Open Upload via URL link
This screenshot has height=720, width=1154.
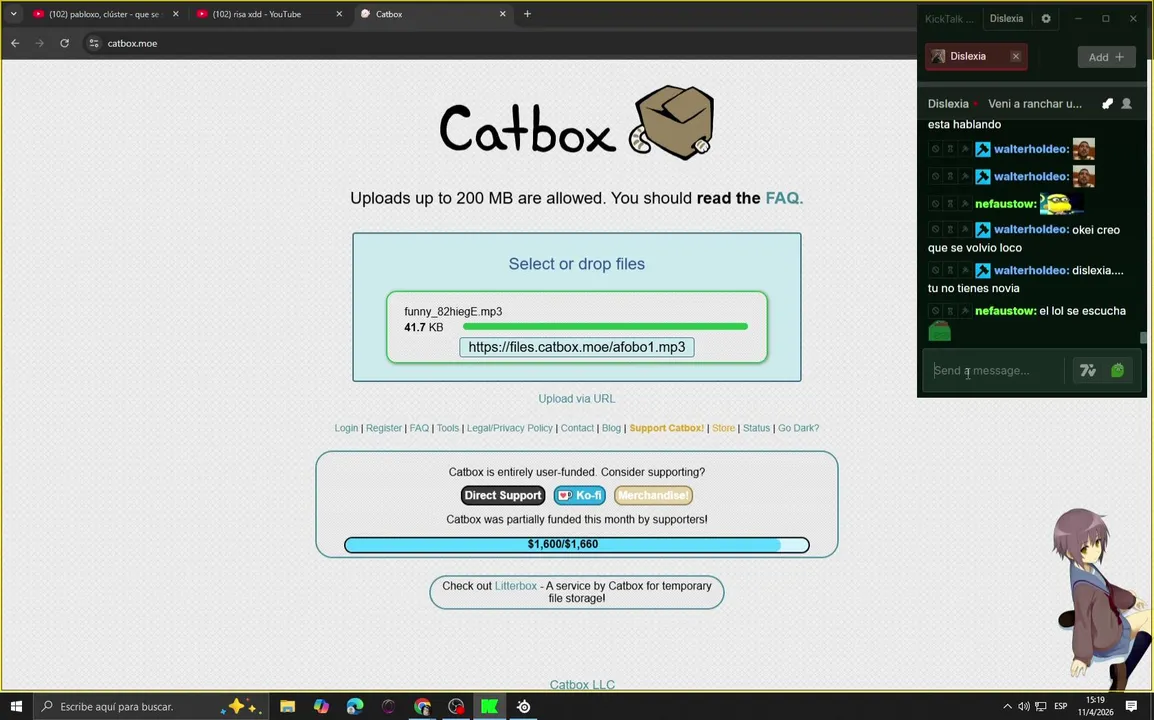click(x=576, y=398)
